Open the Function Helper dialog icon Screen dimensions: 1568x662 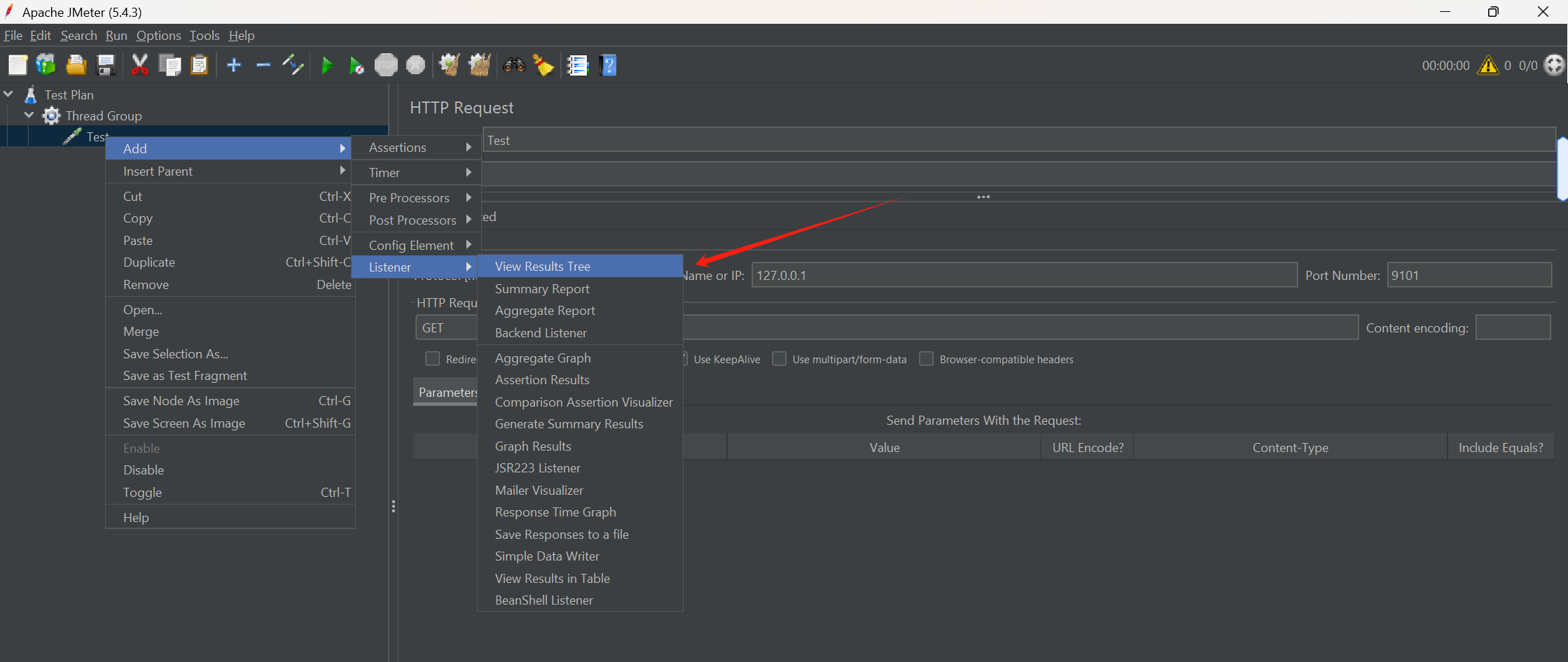coord(578,65)
